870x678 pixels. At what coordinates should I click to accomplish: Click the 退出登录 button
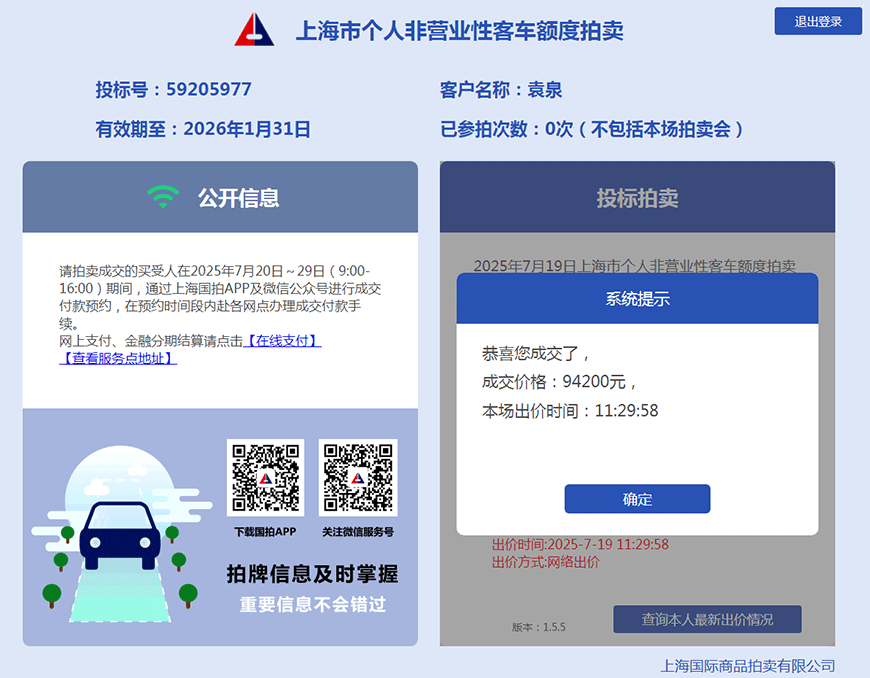tap(817, 21)
